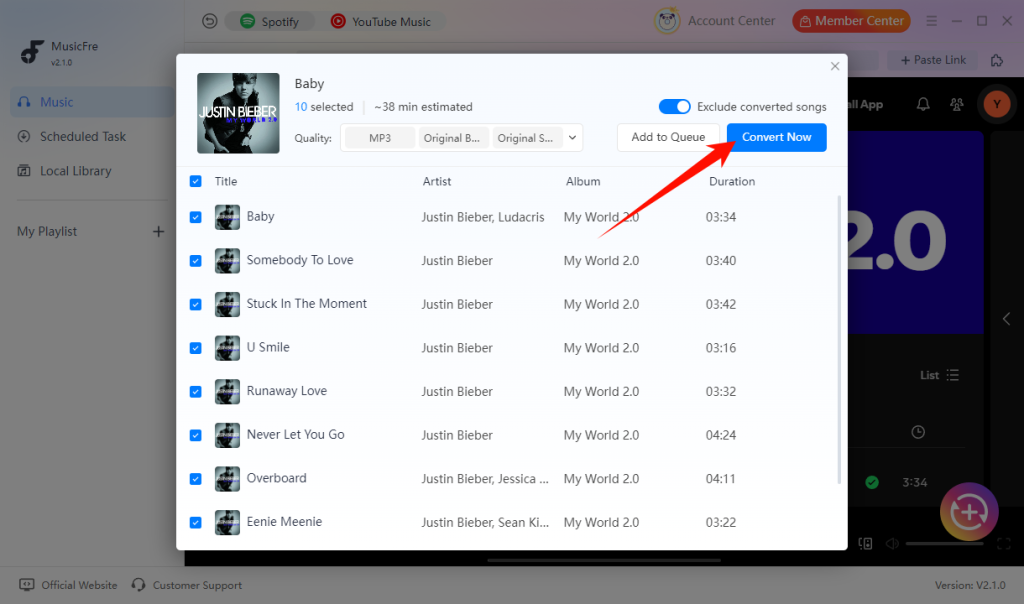Click the Runaway Love song title
The image size is (1024, 604).
click(287, 391)
